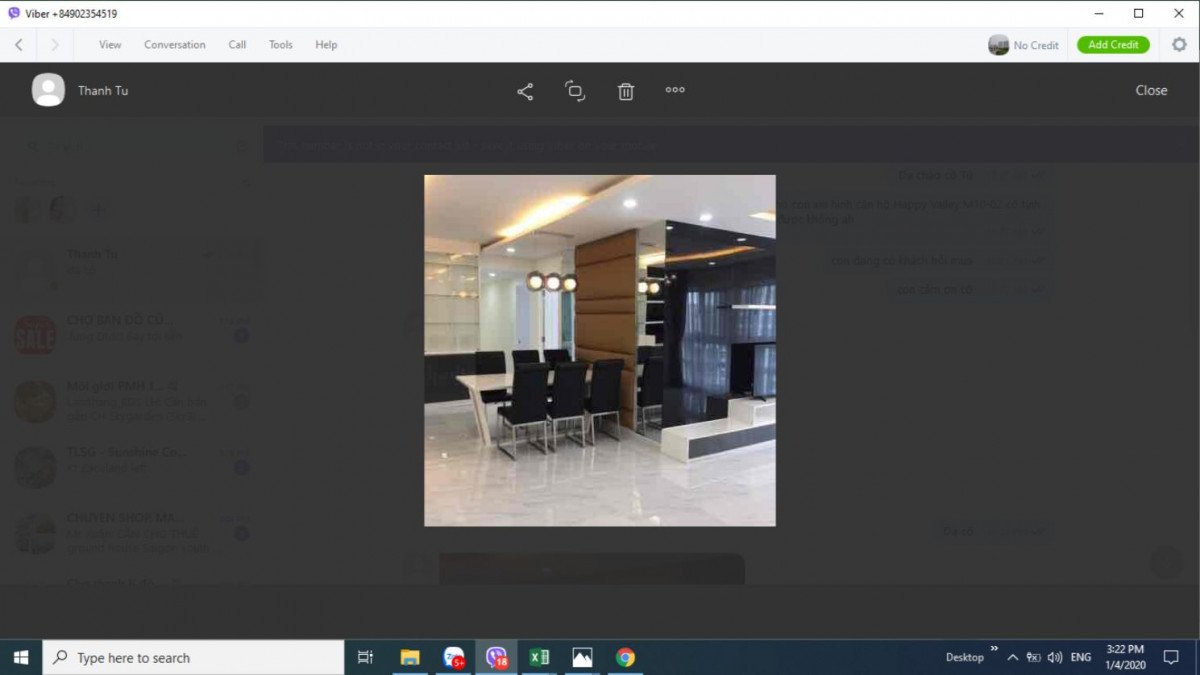Open Viber settings gear icon

pos(1179,45)
